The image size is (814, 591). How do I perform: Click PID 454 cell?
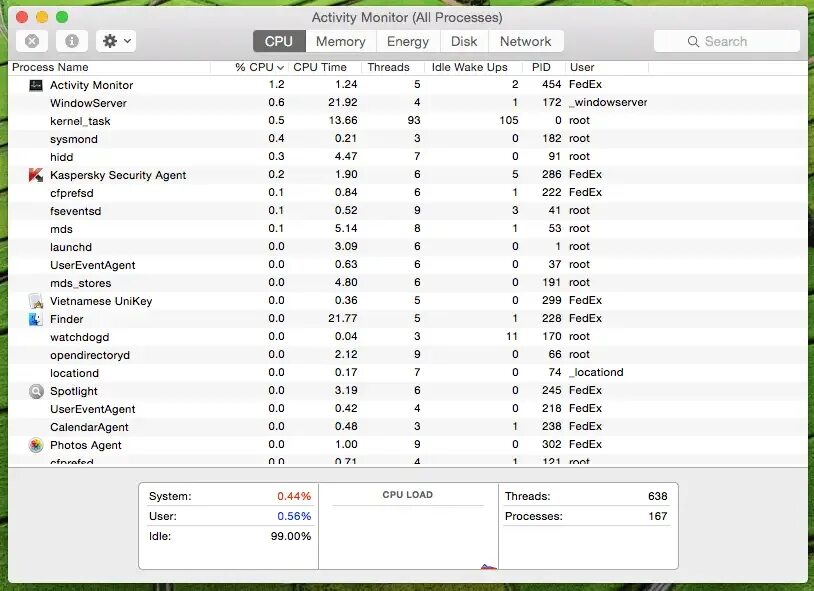click(x=551, y=84)
